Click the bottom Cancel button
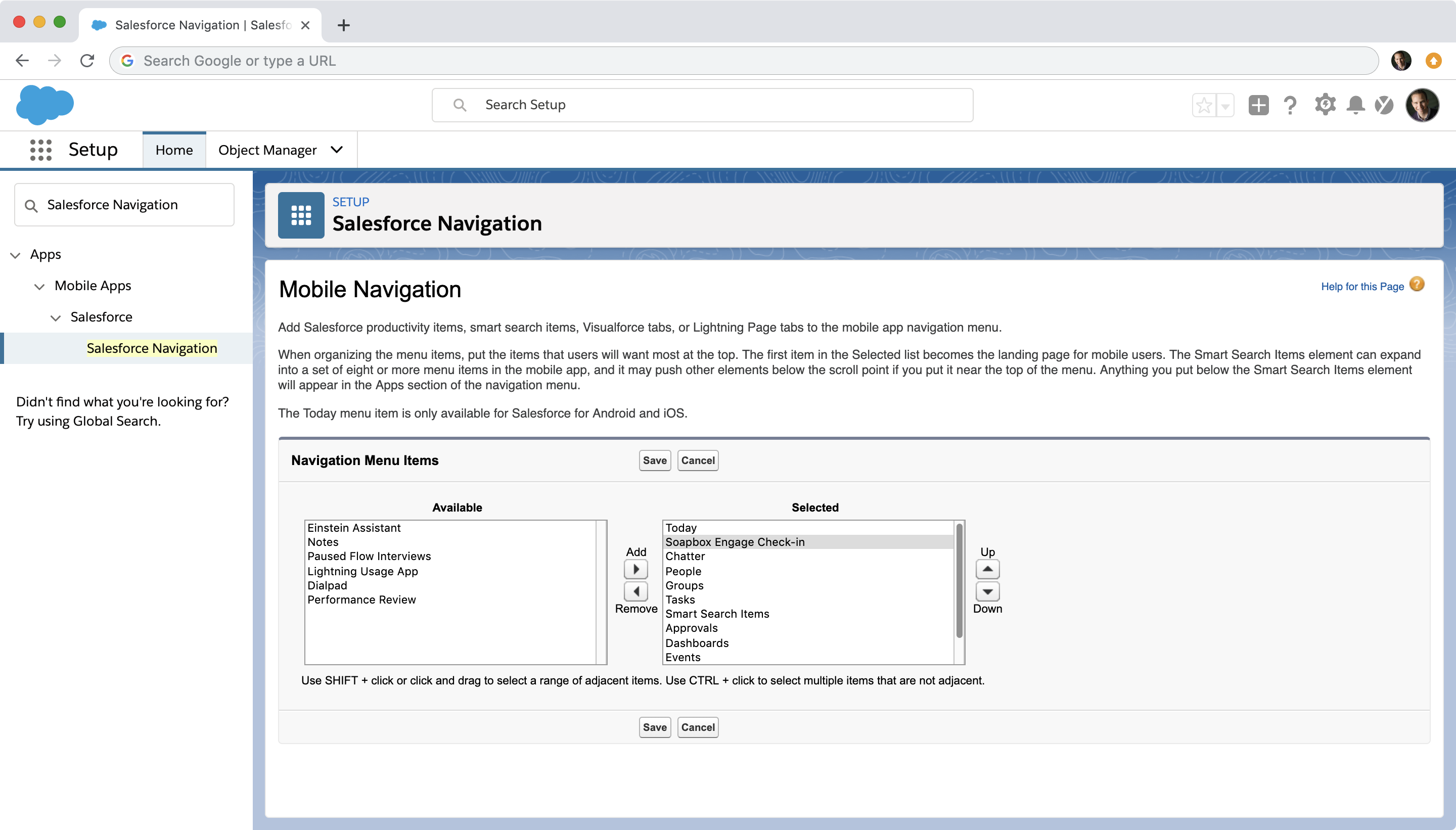The image size is (1456, 830). click(x=698, y=727)
